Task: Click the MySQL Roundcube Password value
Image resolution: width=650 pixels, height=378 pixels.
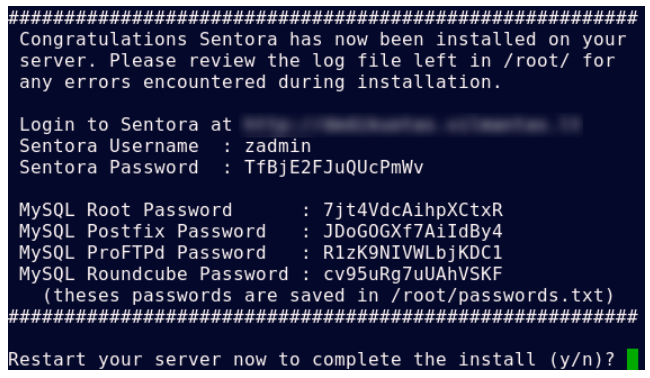Action: (413, 274)
